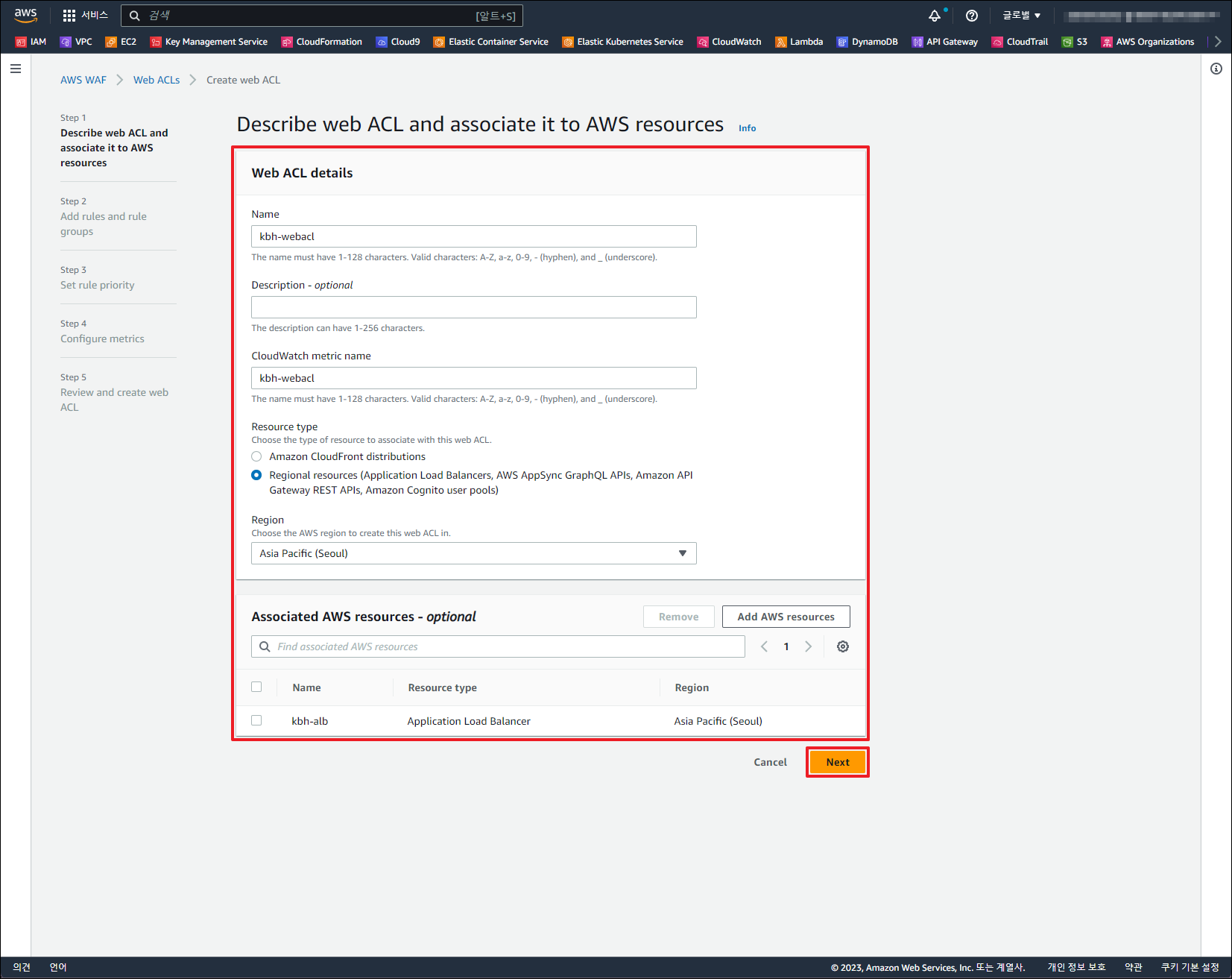Open the notifications bell

tap(935, 16)
